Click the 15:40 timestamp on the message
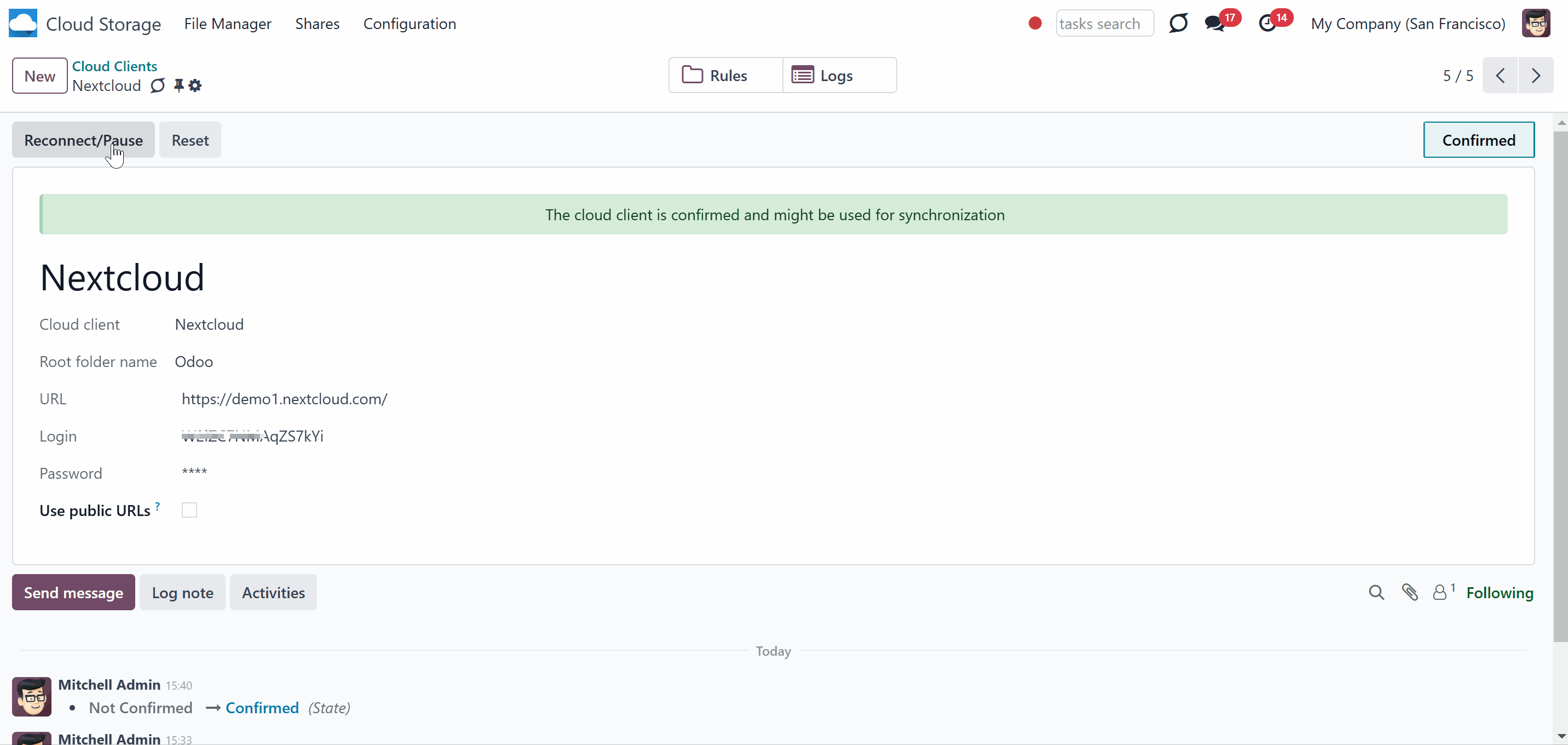The width and height of the screenshot is (1568, 745). 179,685
